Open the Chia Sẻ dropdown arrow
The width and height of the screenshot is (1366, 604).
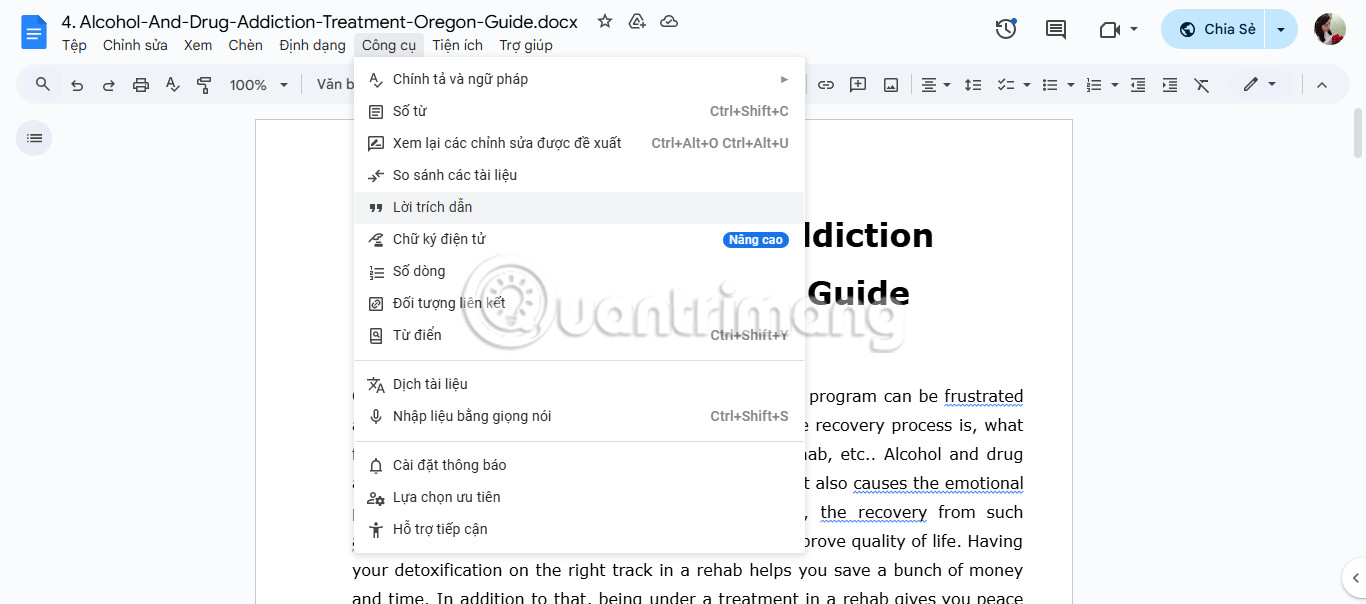1281,29
